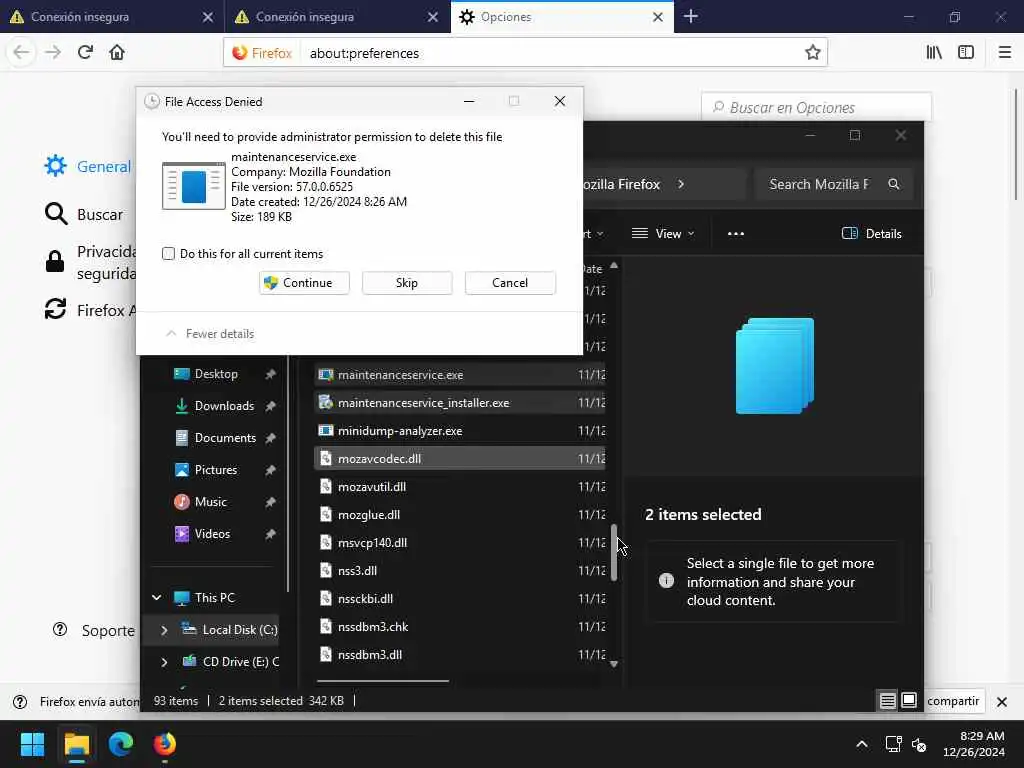
Task: Open Pictures in Explorer sidebar
Action: click(x=216, y=470)
